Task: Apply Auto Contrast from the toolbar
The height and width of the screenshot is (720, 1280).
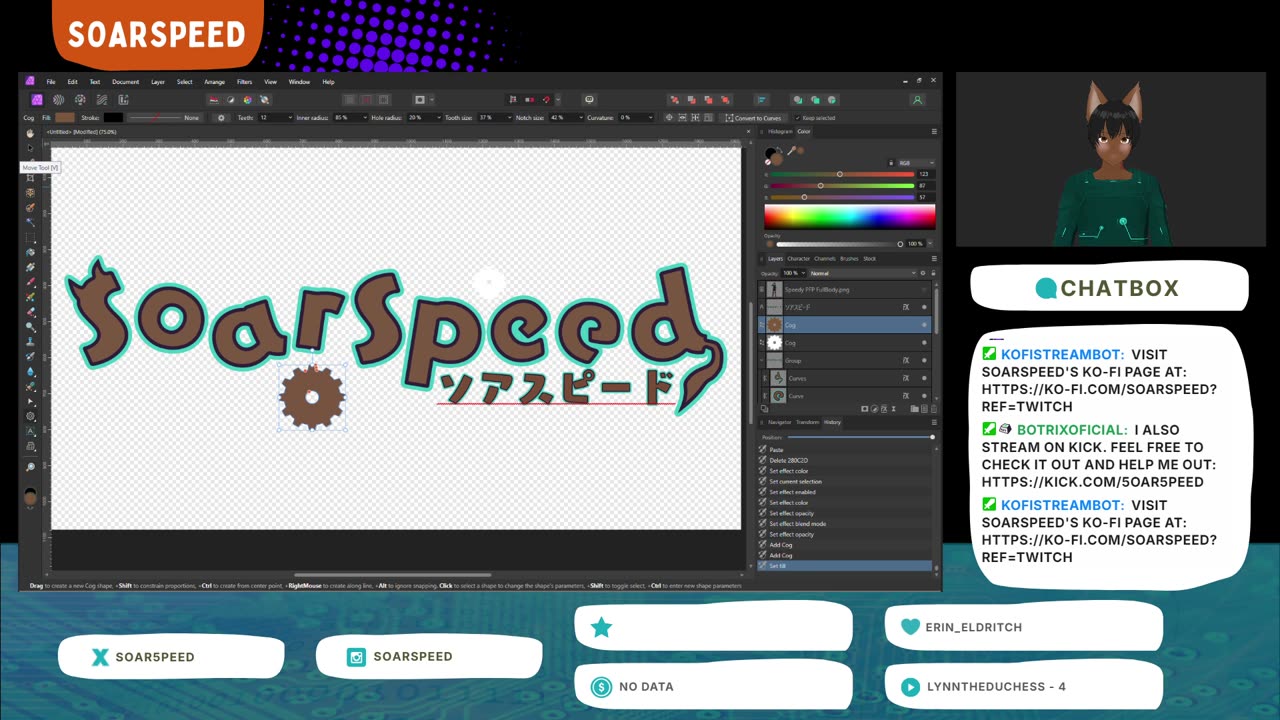Action: point(231,100)
